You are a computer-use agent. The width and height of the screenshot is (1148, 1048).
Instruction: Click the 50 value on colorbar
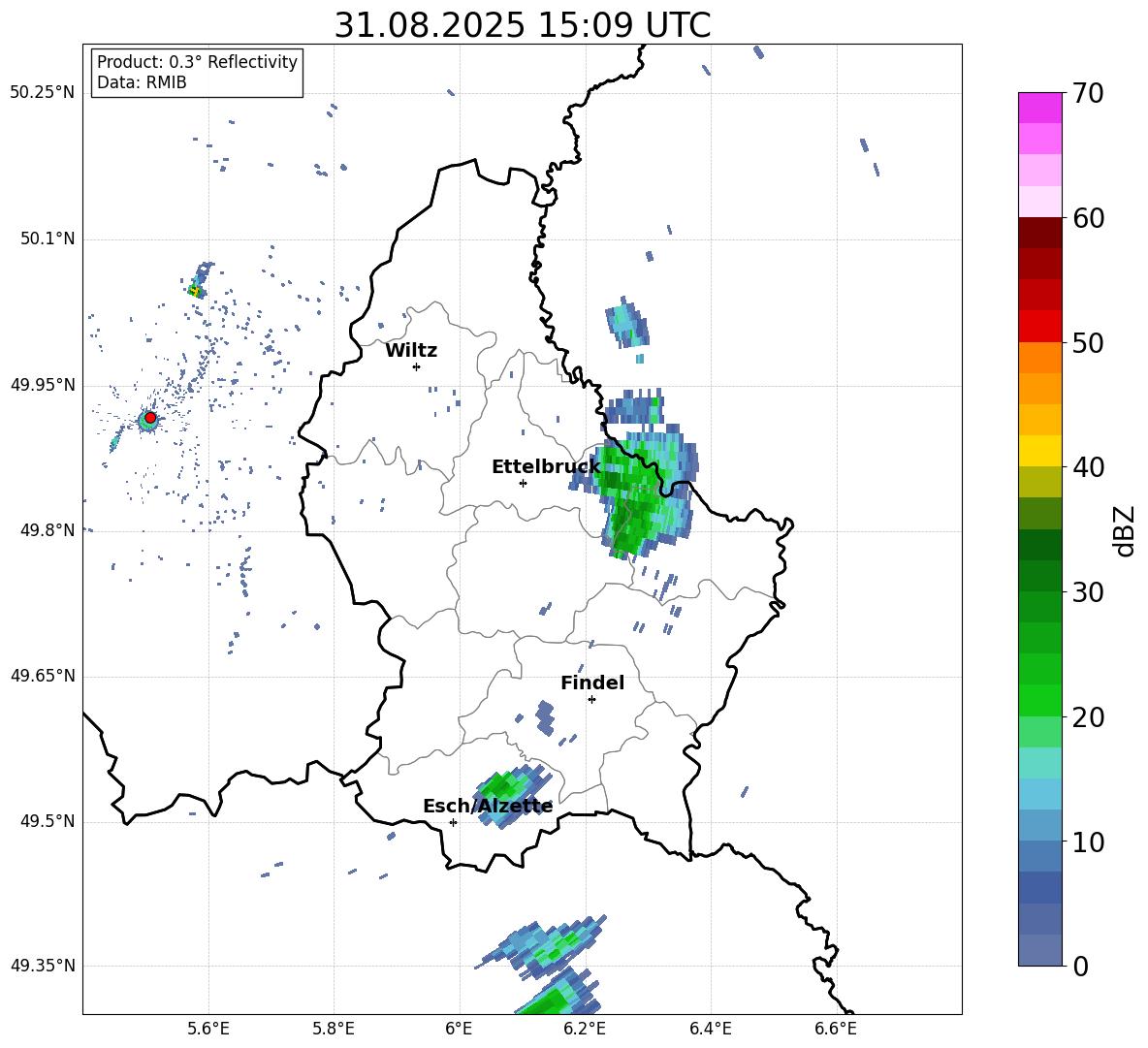[1088, 342]
